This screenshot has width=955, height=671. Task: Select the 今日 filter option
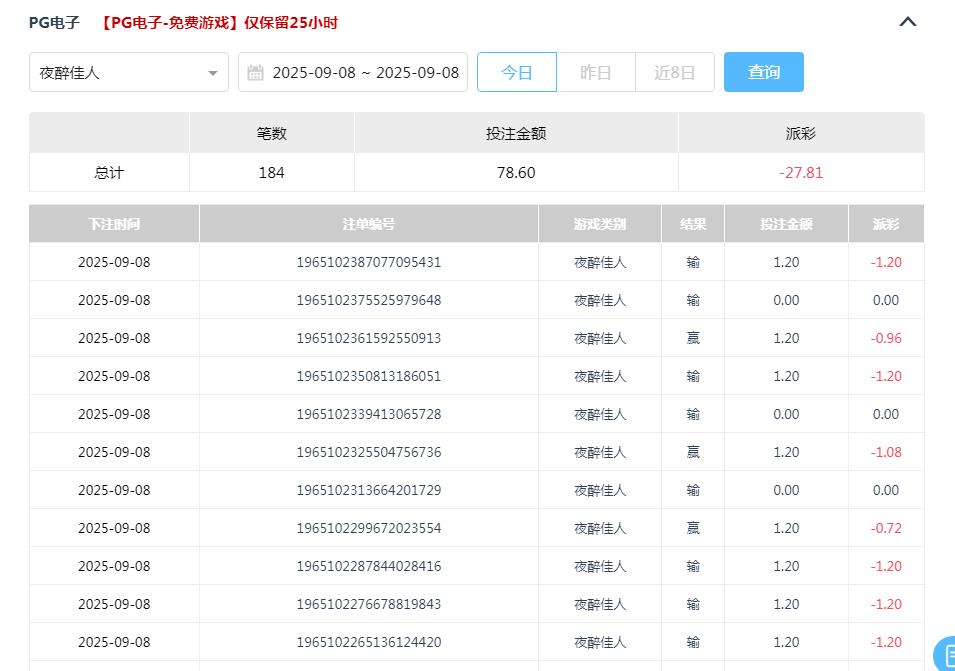tap(517, 72)
